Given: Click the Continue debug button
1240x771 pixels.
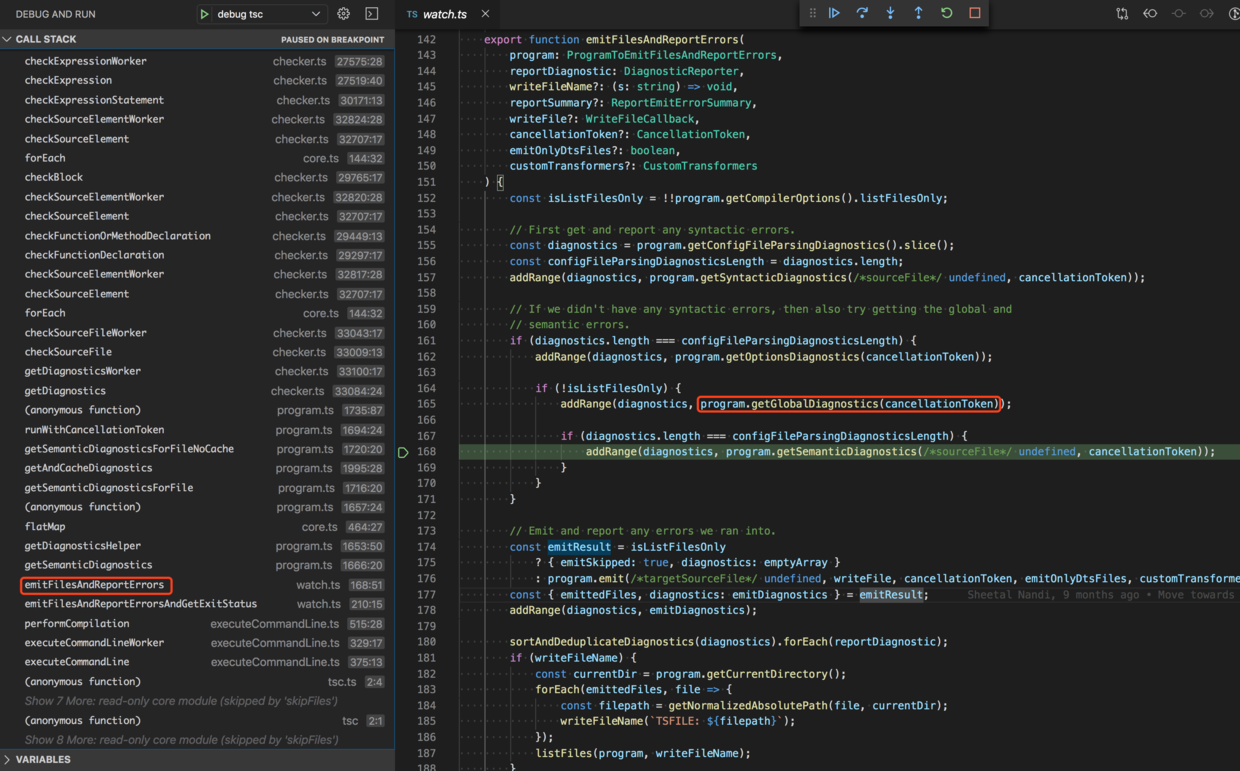Looking at the screenshot, I should coord(834,13).
